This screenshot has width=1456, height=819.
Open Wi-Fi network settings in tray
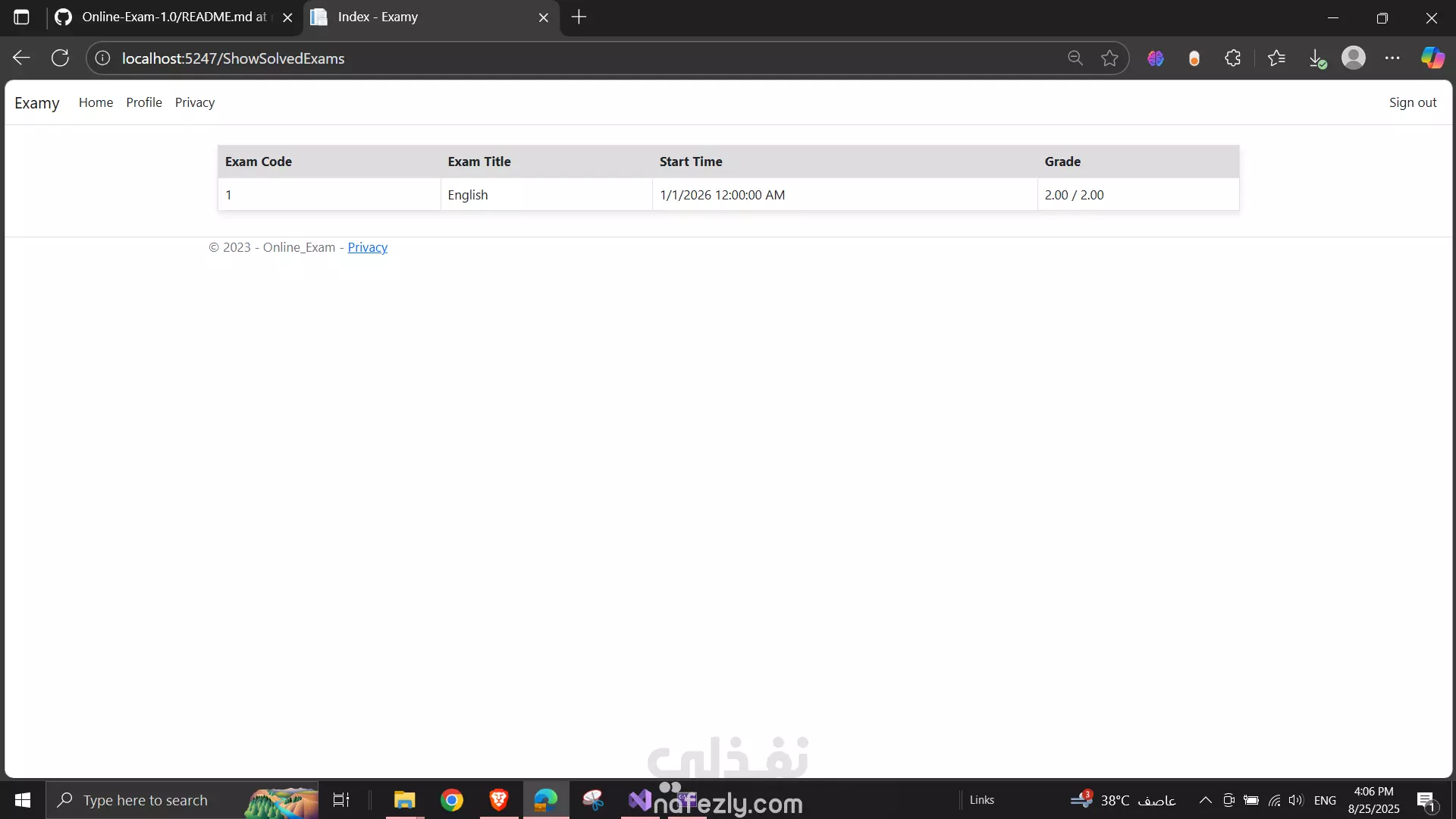click(x=1275, y=800)
